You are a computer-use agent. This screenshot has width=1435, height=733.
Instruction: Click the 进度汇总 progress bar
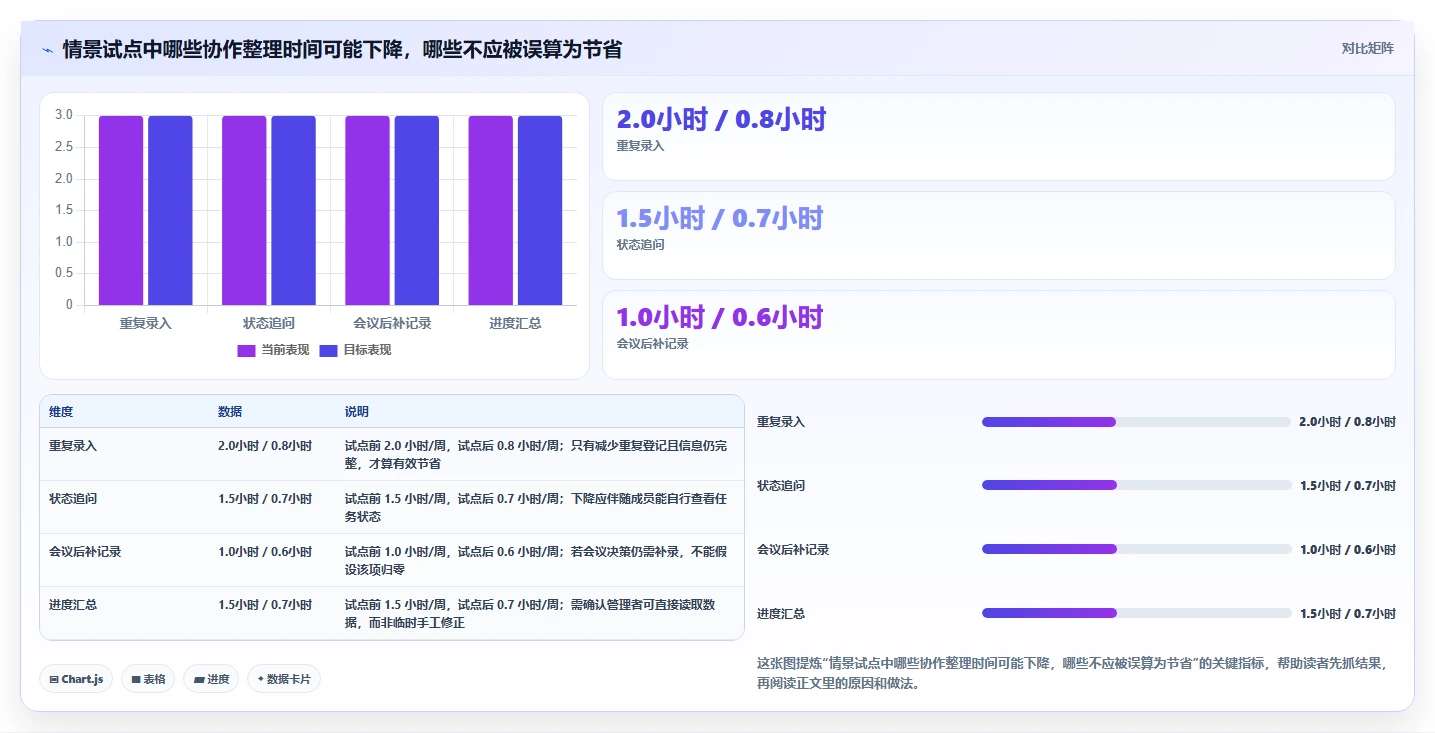(1136, 613)
